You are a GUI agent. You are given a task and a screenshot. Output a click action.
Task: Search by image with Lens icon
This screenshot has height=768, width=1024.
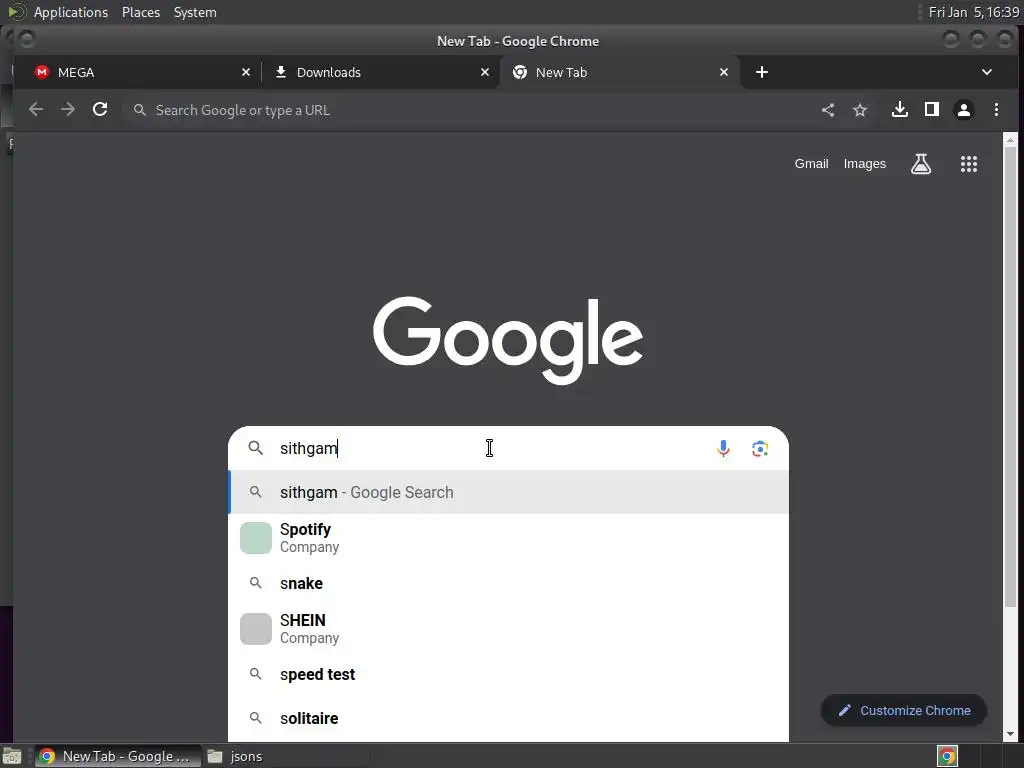[760, 449]
